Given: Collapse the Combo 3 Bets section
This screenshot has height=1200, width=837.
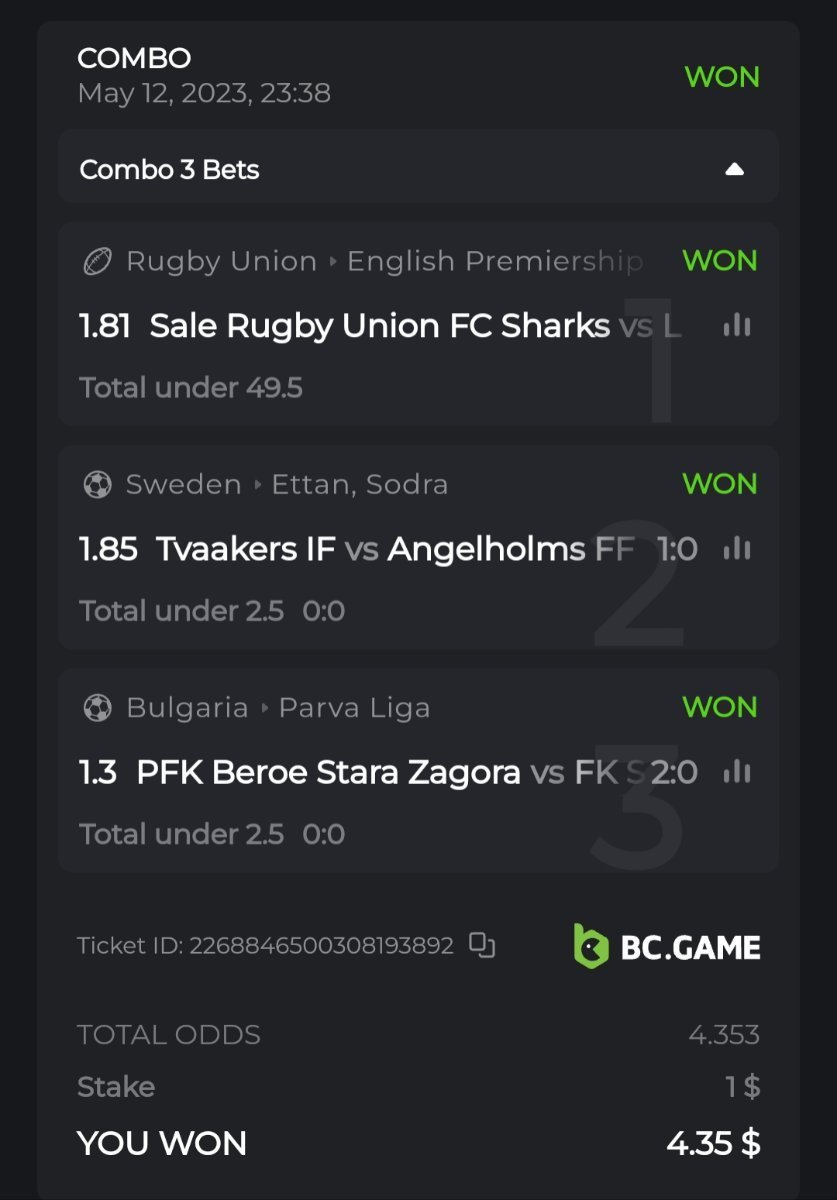Looking at the screenshot, I should click(x=734, y=169).
